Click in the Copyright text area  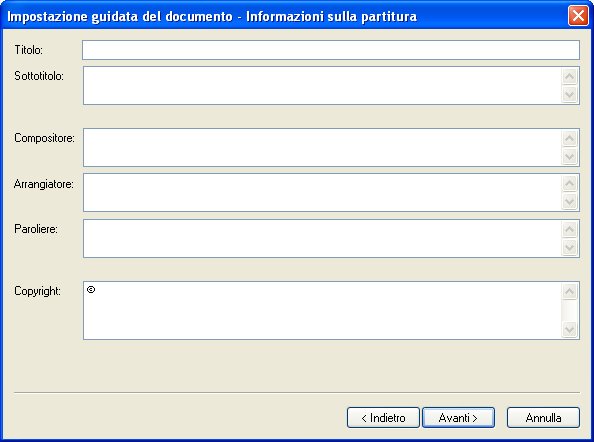point(322,311)
